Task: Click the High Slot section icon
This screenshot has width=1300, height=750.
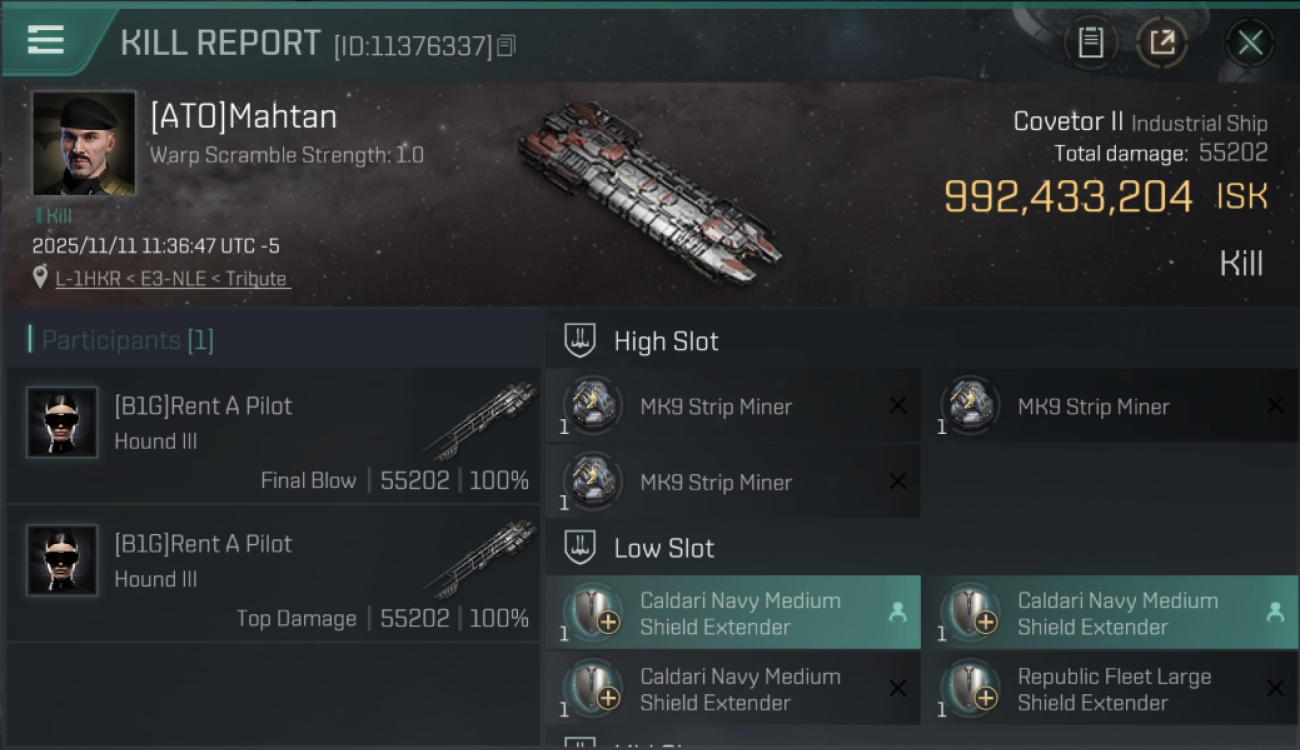Action: 580,341
